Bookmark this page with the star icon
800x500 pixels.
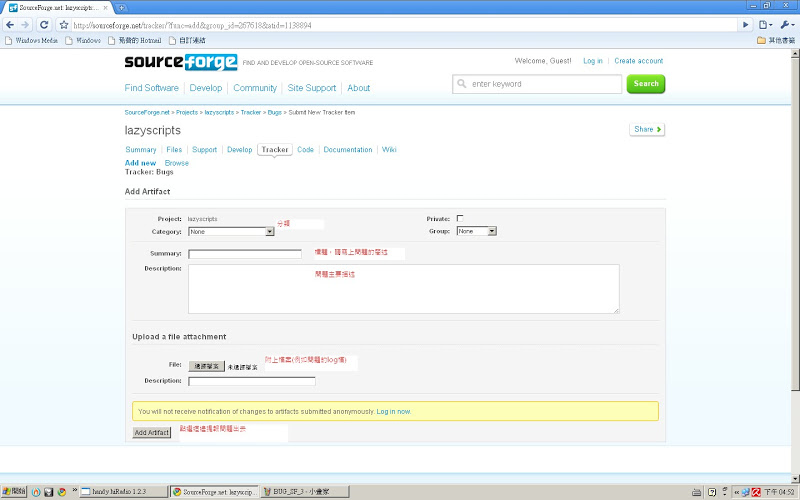pos(64,24)
